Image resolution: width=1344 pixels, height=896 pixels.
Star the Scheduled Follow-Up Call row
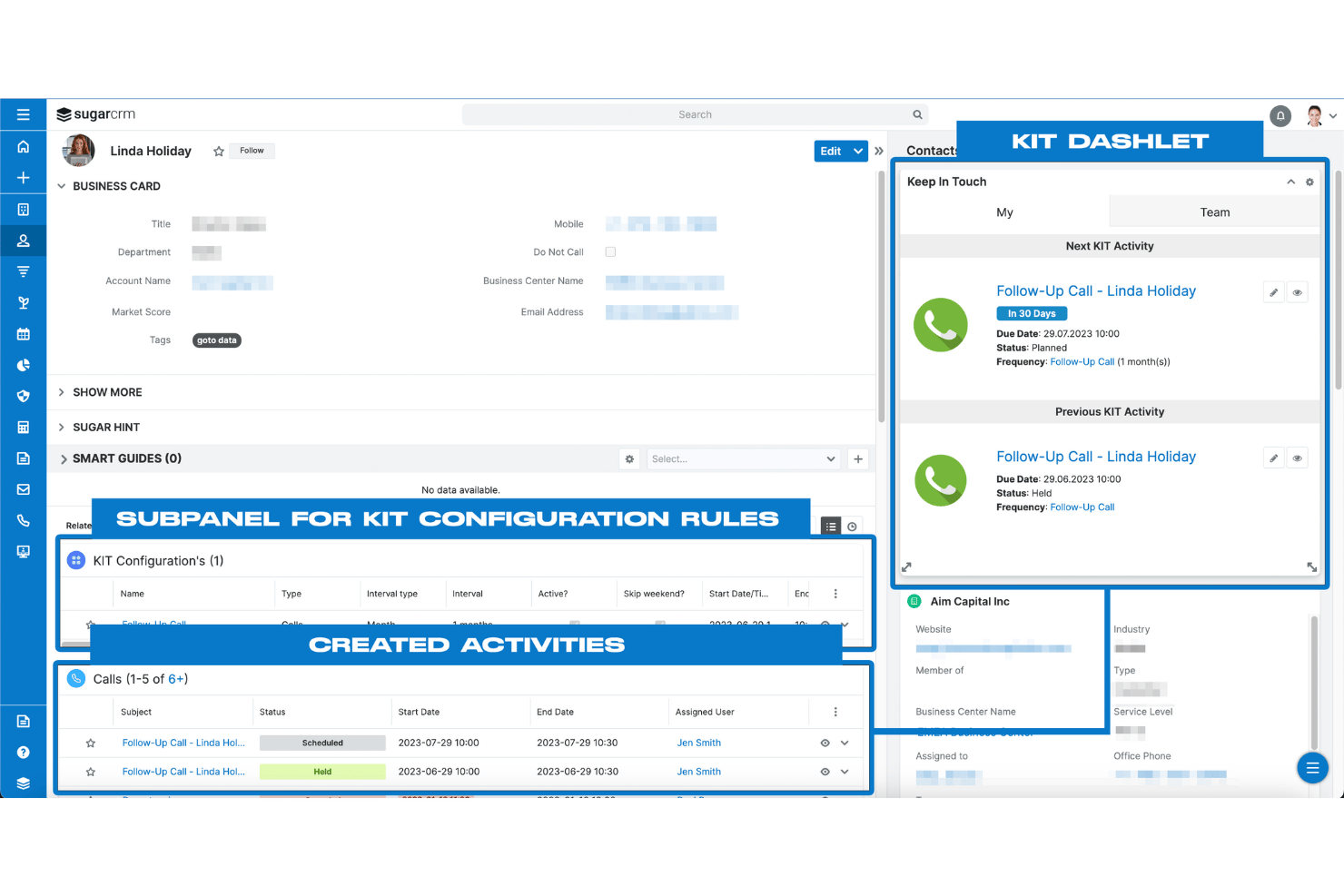click(x=91, y=743)
